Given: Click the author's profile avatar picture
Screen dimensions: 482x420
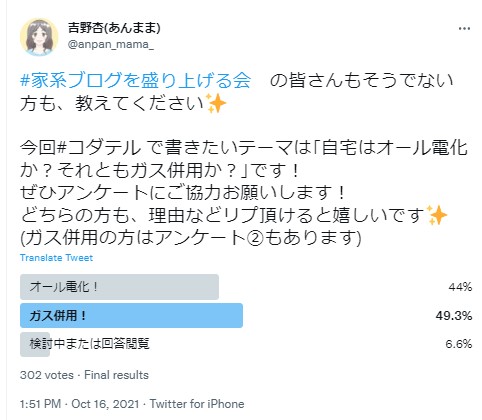Looking at the screenshot, I should point(39,37).
